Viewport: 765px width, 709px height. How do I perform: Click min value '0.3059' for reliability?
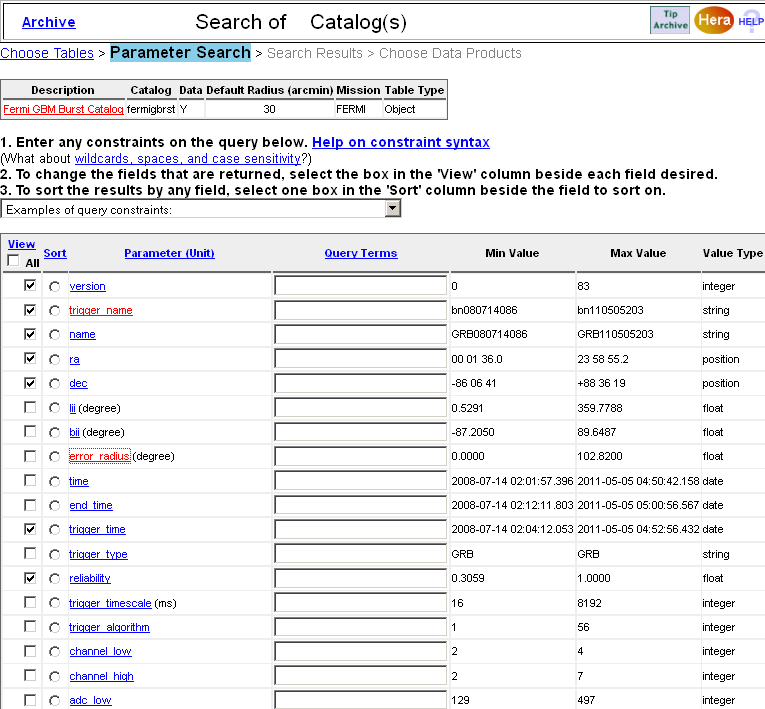(x=468, y=578)
